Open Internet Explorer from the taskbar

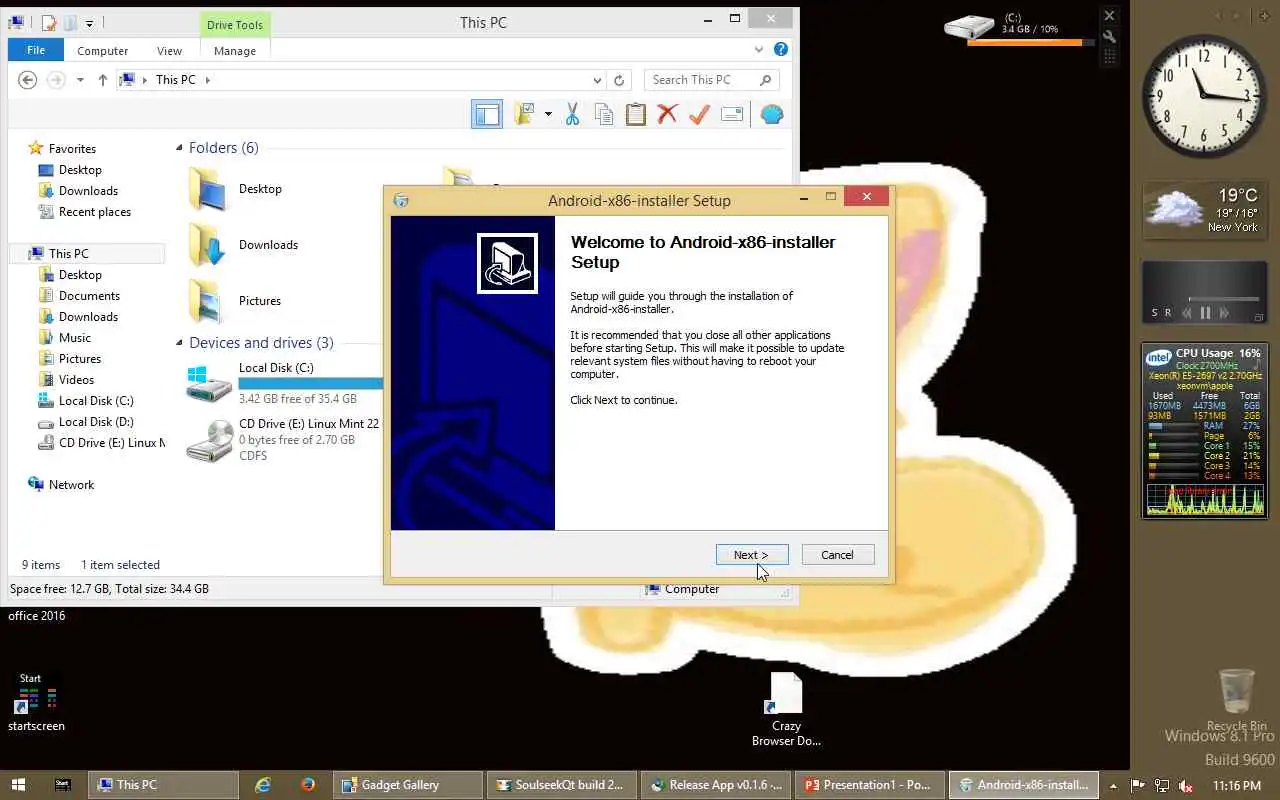pyautogui.click(x=263, y=785)
